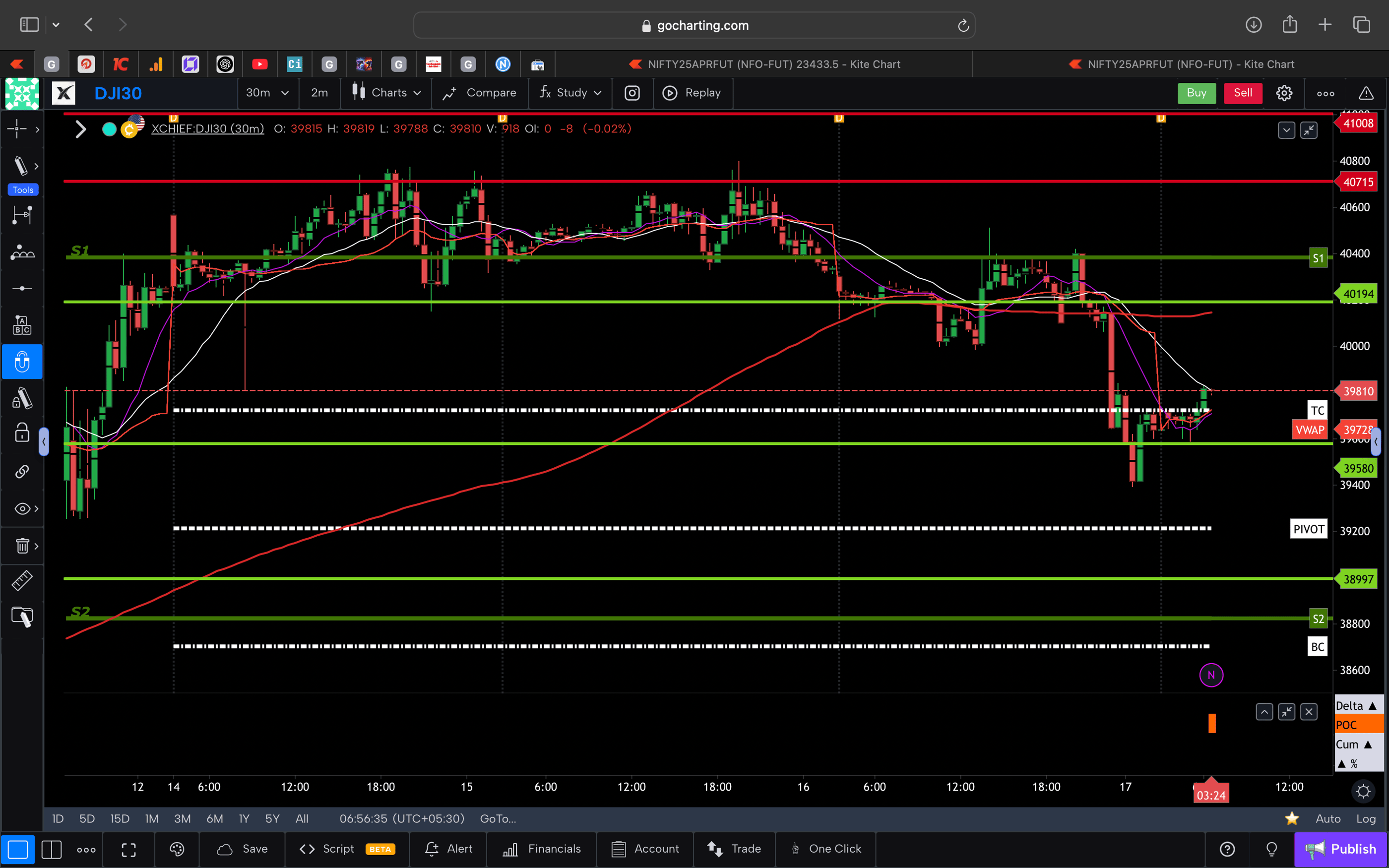This screenshot has width=1389, height=868.
Task: Select the ABC text annotation tool
Action: click(22, 325)
